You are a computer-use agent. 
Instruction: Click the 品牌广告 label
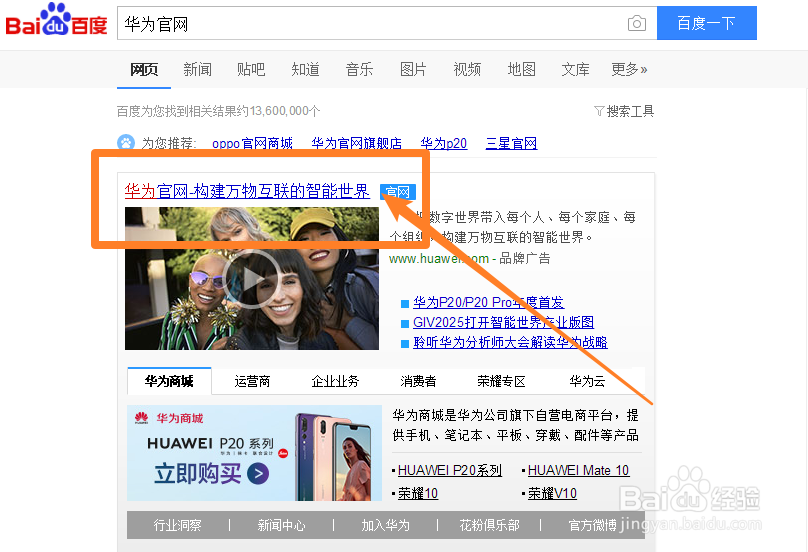(x=525, y=258)
